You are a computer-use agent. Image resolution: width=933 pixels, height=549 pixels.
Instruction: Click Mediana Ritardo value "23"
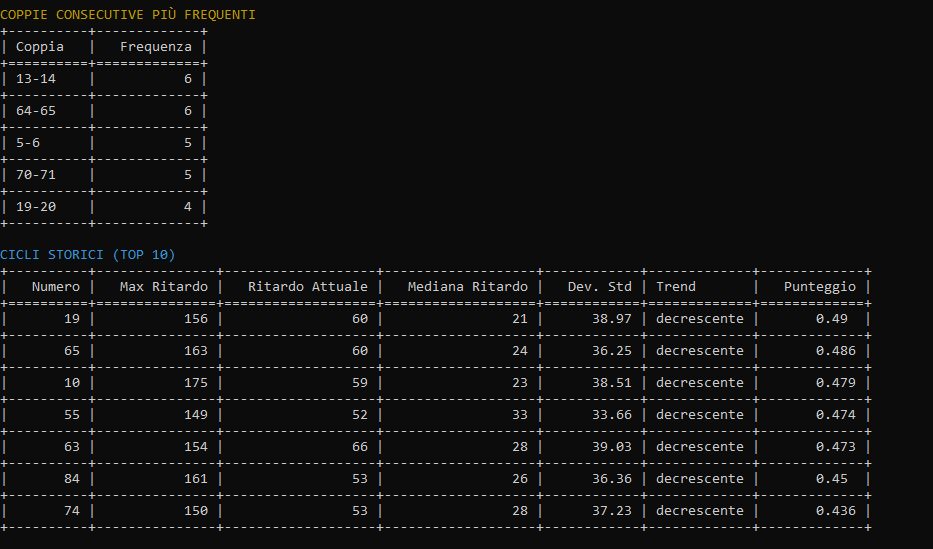(520, 383)
